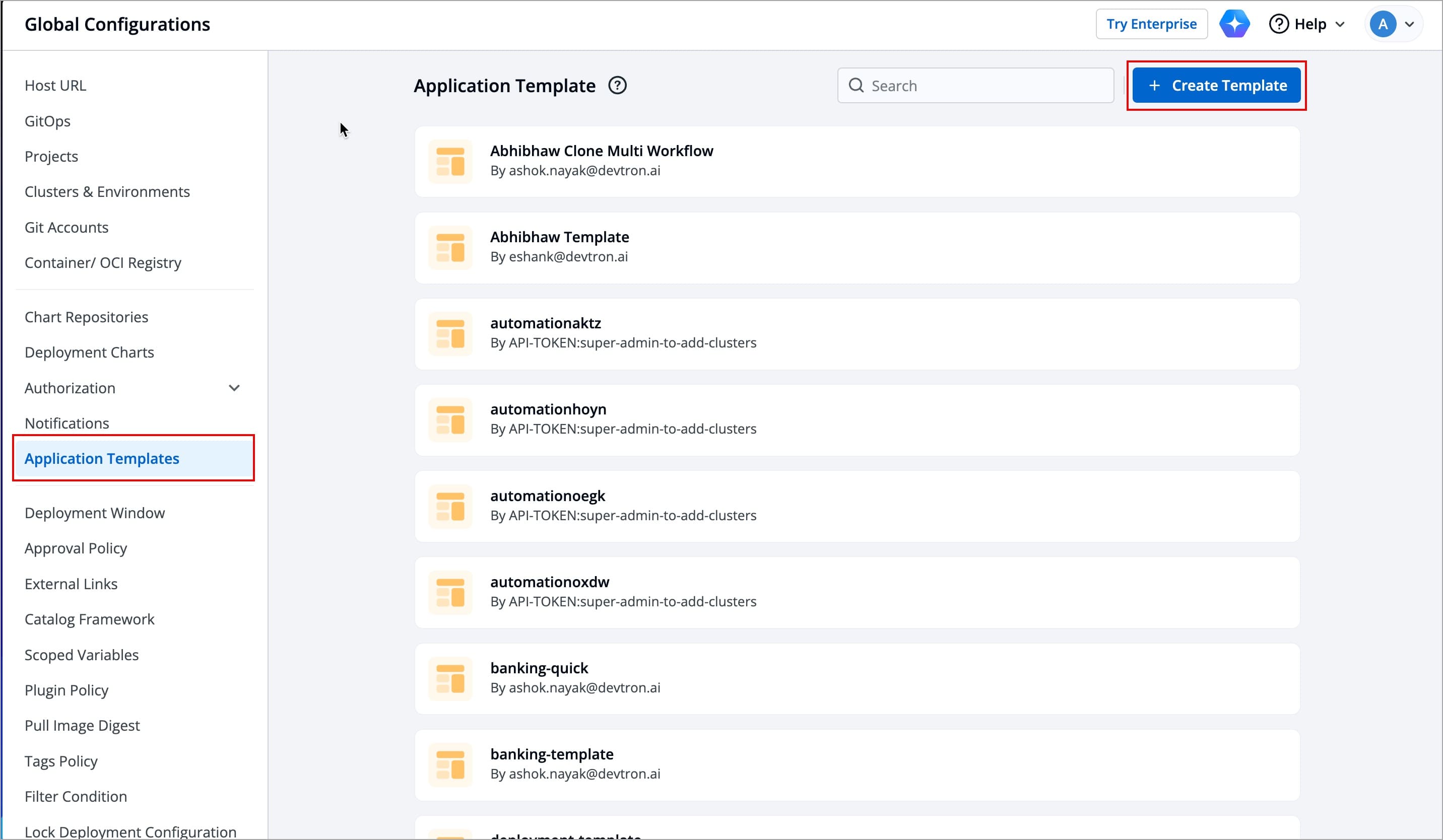1443x840 pixels.
Task: Click the banking-template list icon
Action: point(450,764)
